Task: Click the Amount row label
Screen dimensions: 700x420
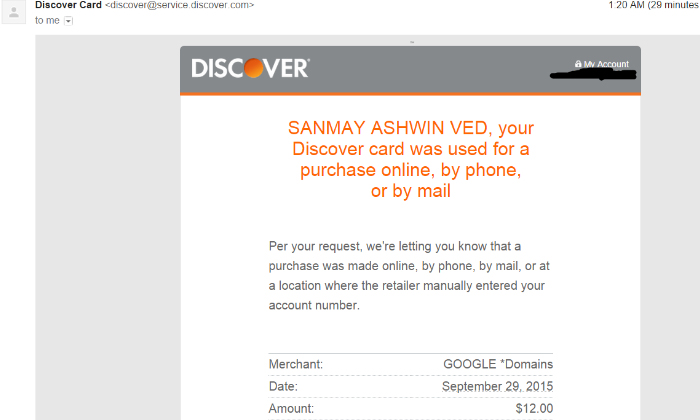Action: click(x=291, y=408)
